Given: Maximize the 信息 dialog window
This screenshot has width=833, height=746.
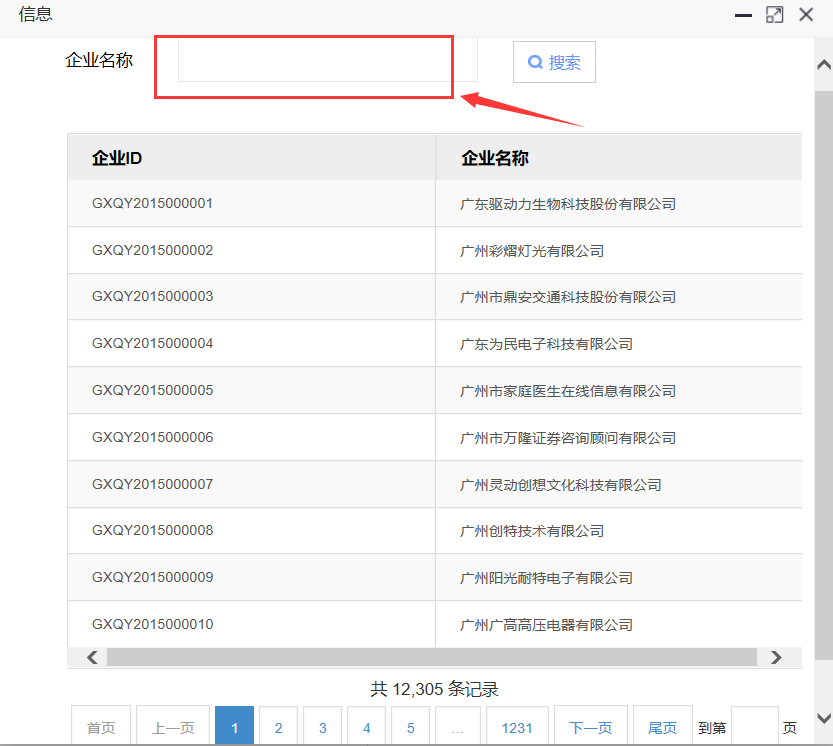Looking at the screenshot, I should coord(775,15).
